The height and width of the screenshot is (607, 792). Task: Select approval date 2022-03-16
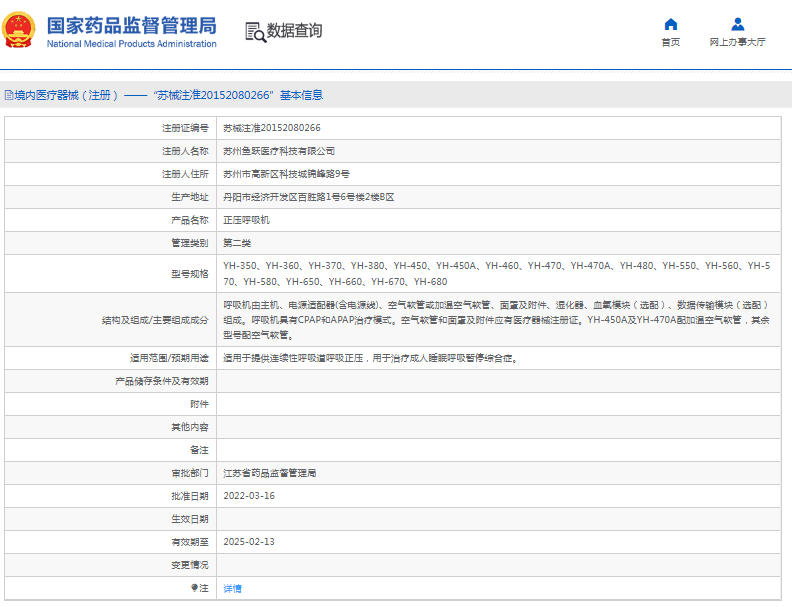[x=249, y=496]
